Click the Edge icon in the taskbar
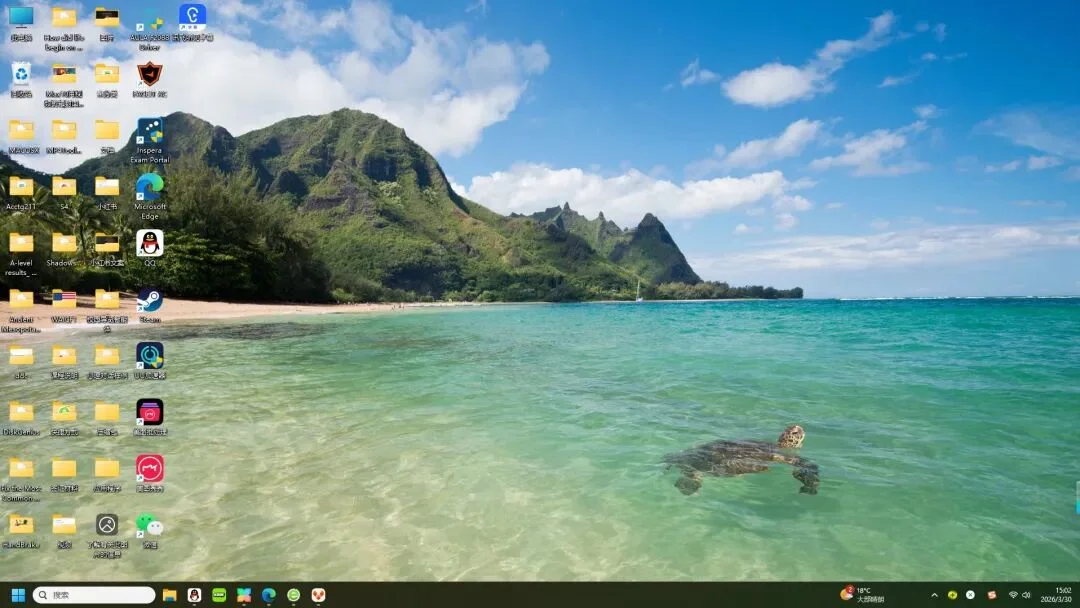This screenshot has width=1080, height=608. tap(268, 595)
